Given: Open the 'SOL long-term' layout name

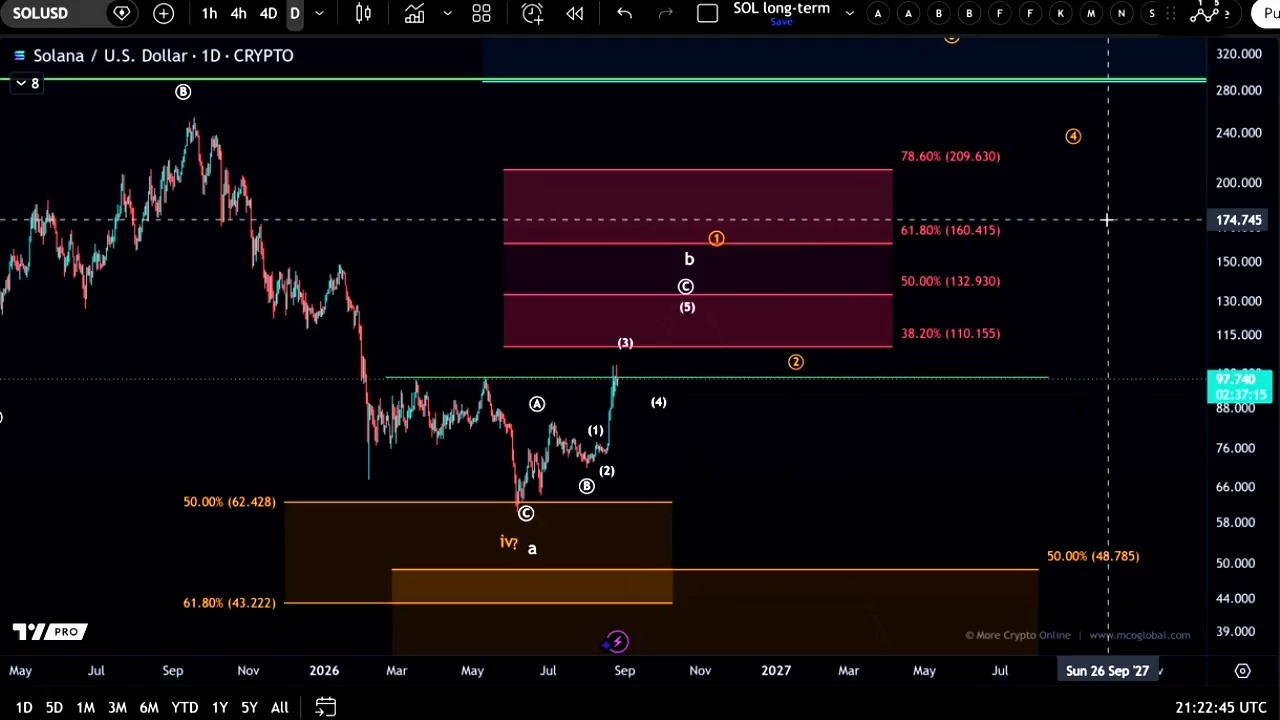Looking at the screenshot, I should tap(781, 8).
